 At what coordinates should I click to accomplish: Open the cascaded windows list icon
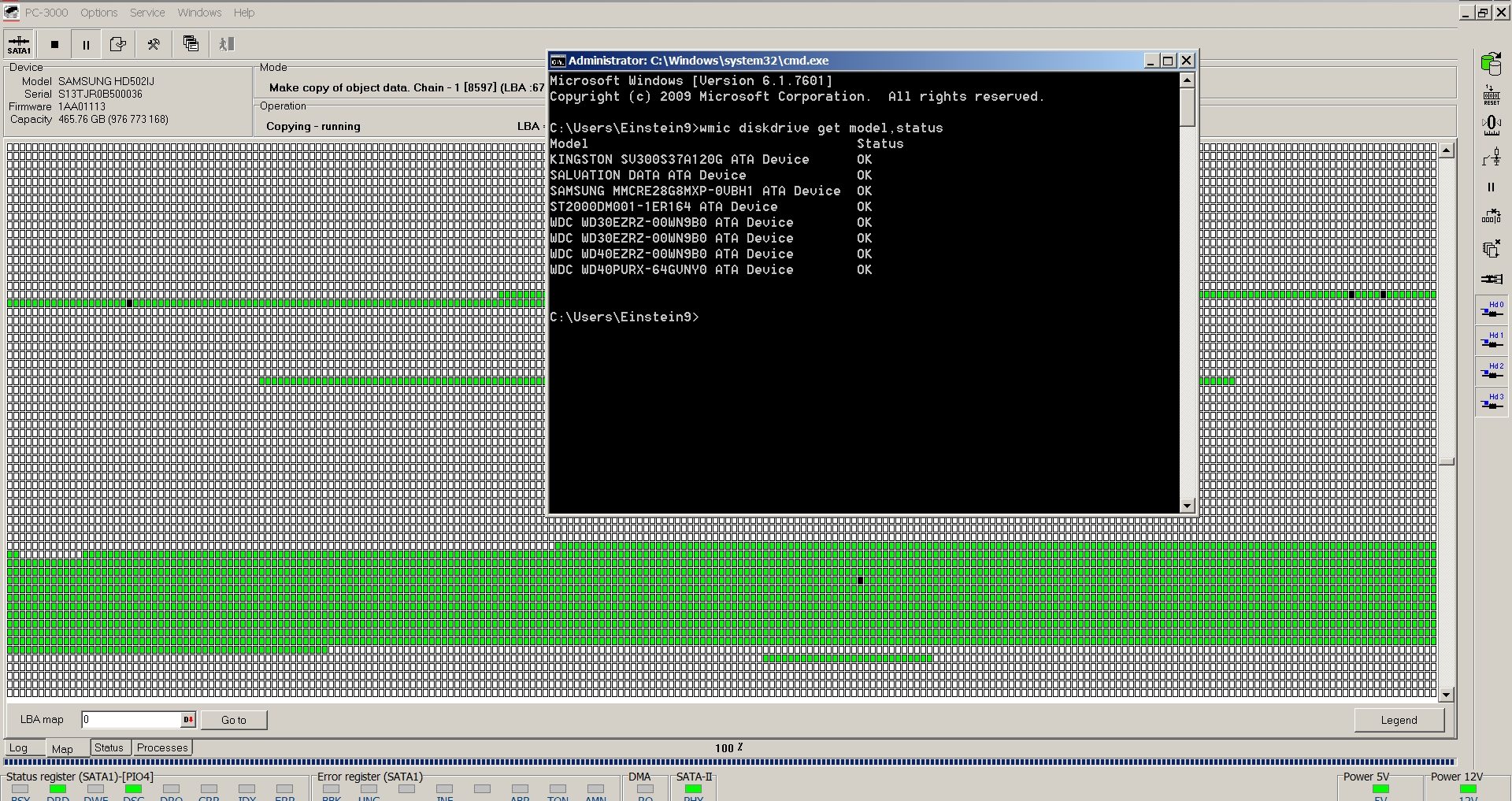tap(191, 44)
